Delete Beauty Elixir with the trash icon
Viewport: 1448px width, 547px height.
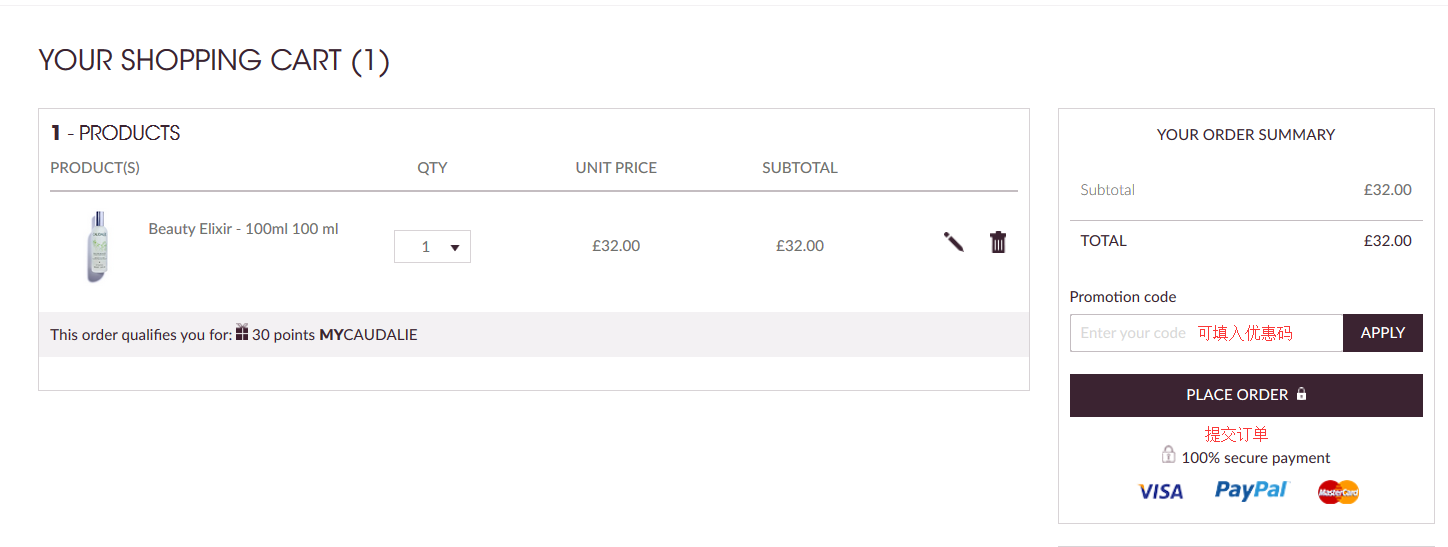(998, 242)
